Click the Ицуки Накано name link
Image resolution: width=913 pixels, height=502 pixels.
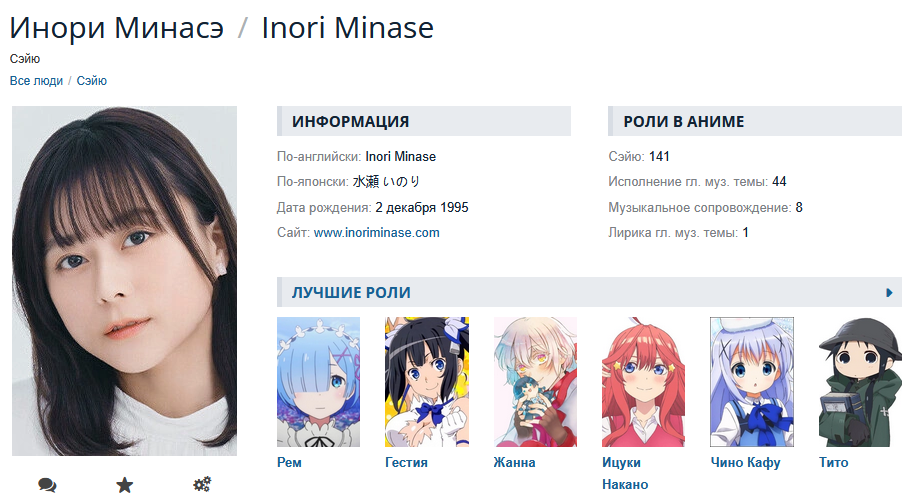pyautogui.click(x=625, y=473)
